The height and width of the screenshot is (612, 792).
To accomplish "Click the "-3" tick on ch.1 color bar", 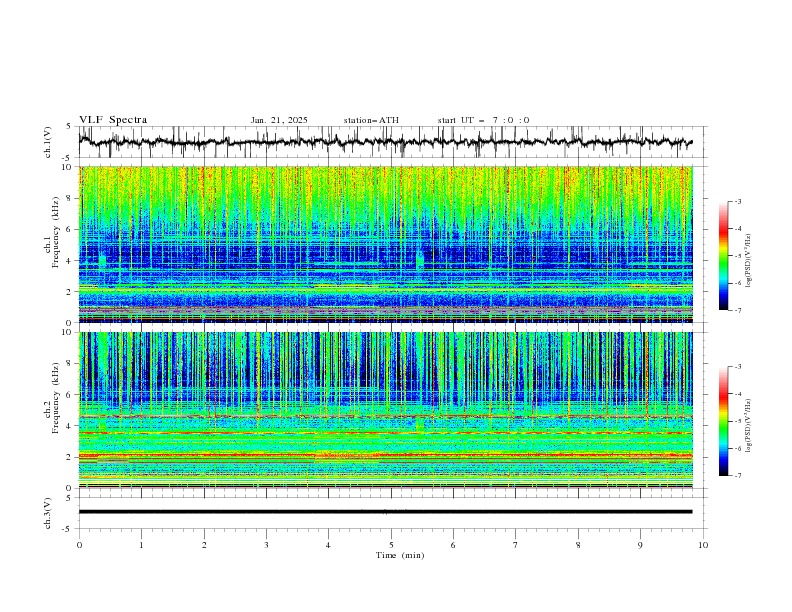I will click(737, 201).
